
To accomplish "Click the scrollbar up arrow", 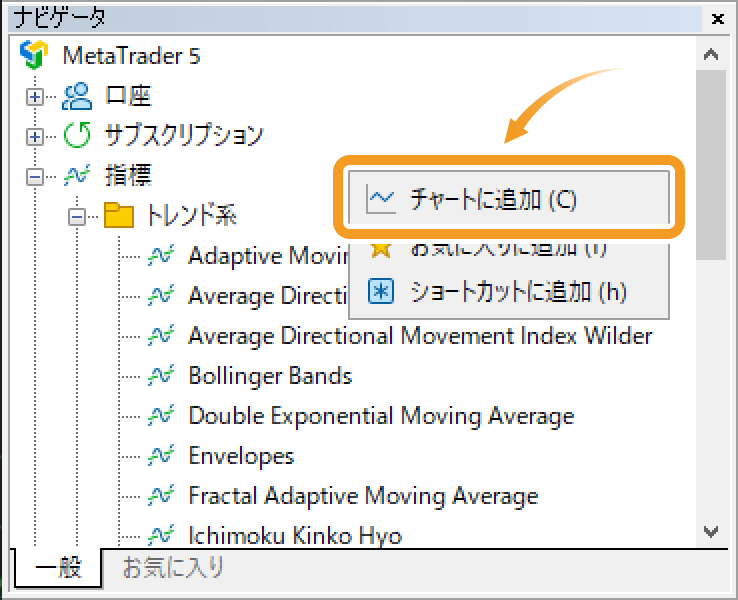I will [711, 55].
